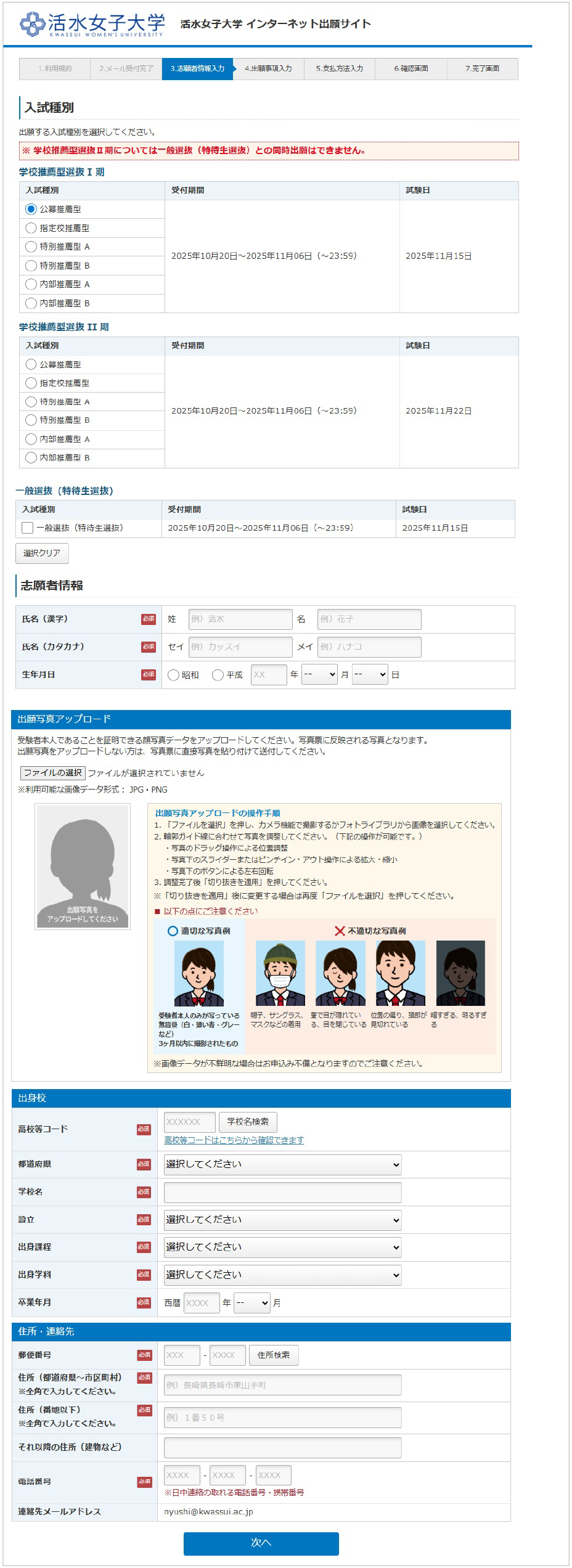The height and width of the screenshot is (1568, 572).
Task: Click the hat and mask inappropriate photo example
Action: [280, 973]
